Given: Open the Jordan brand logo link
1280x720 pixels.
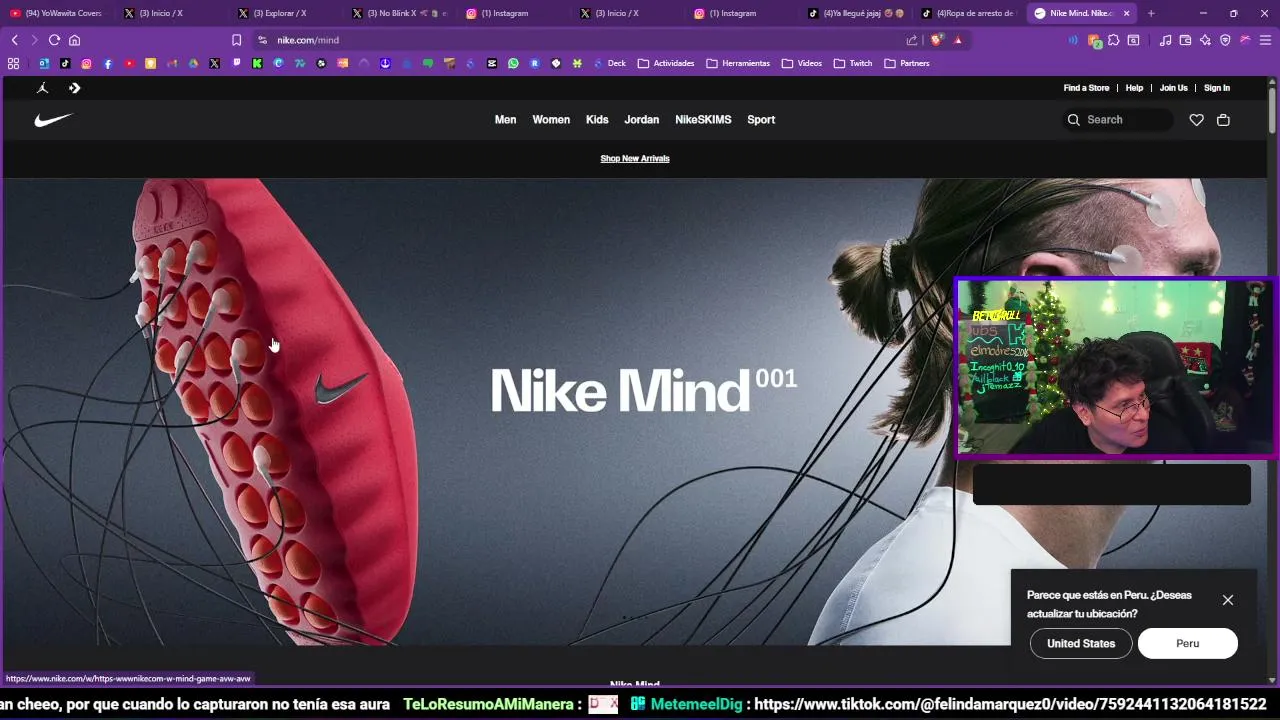Looking at the screenshot, I should point(43,88).
